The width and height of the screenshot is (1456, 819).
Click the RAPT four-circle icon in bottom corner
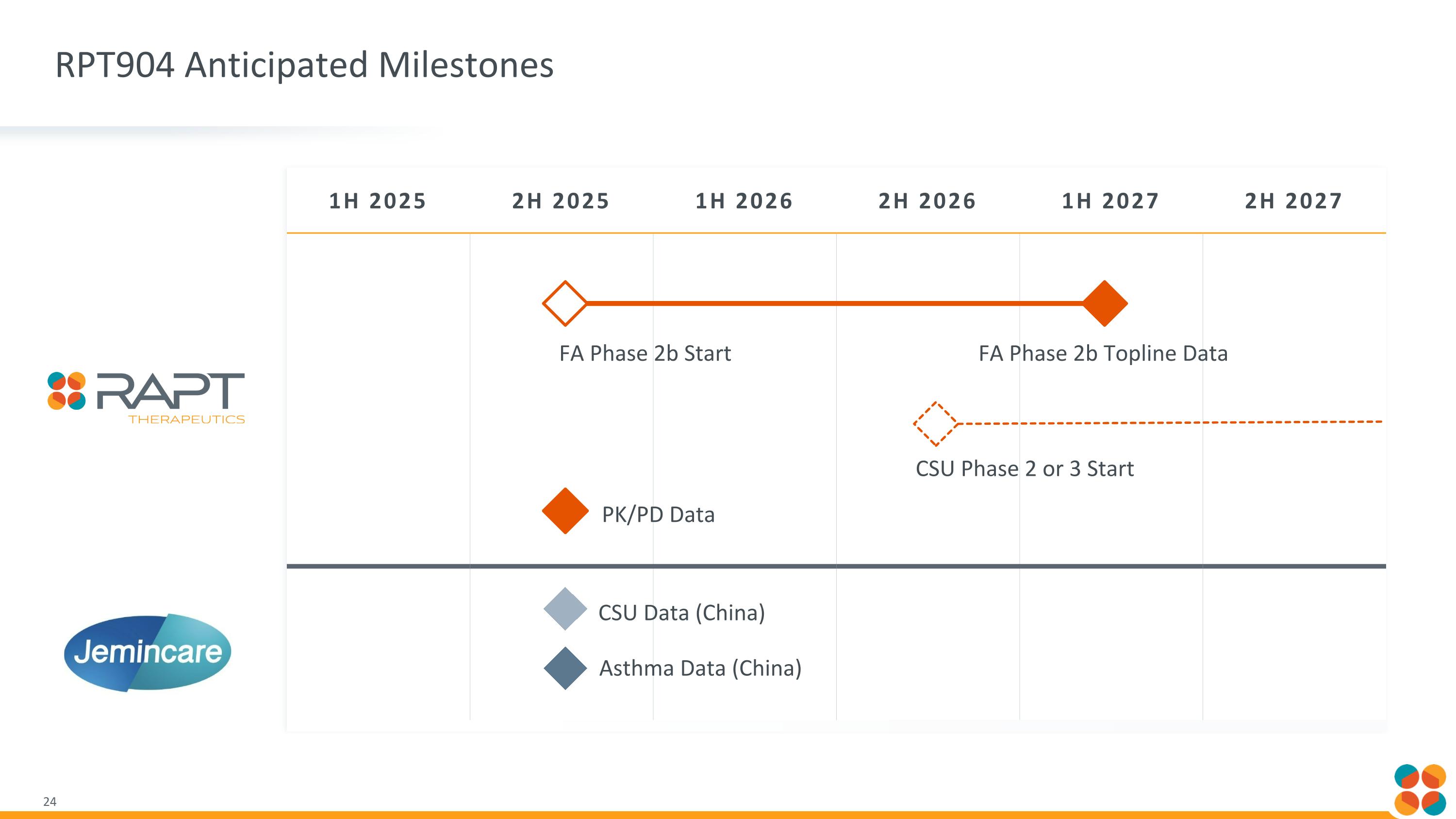tap(1419, 789)
